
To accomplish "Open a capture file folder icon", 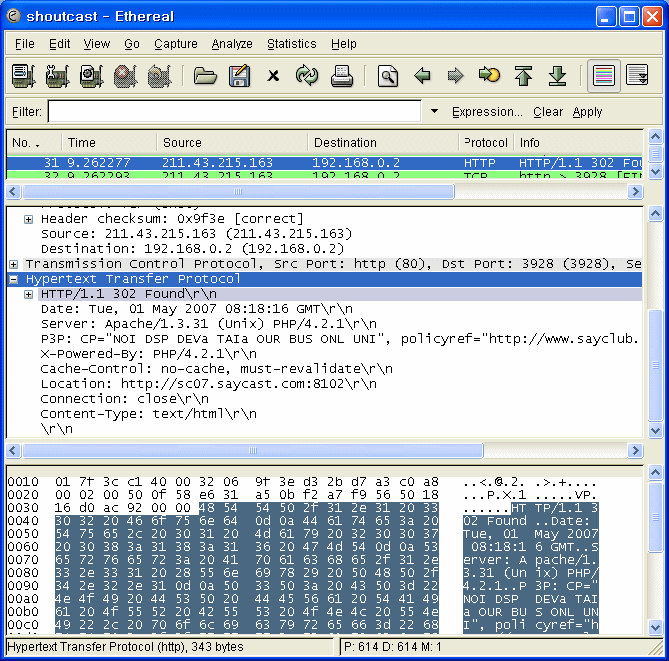I will click(x=205, y=76).
